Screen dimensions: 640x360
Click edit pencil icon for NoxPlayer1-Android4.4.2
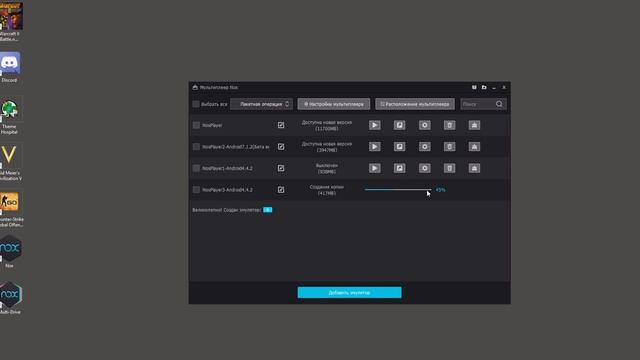tap(281, 168)
